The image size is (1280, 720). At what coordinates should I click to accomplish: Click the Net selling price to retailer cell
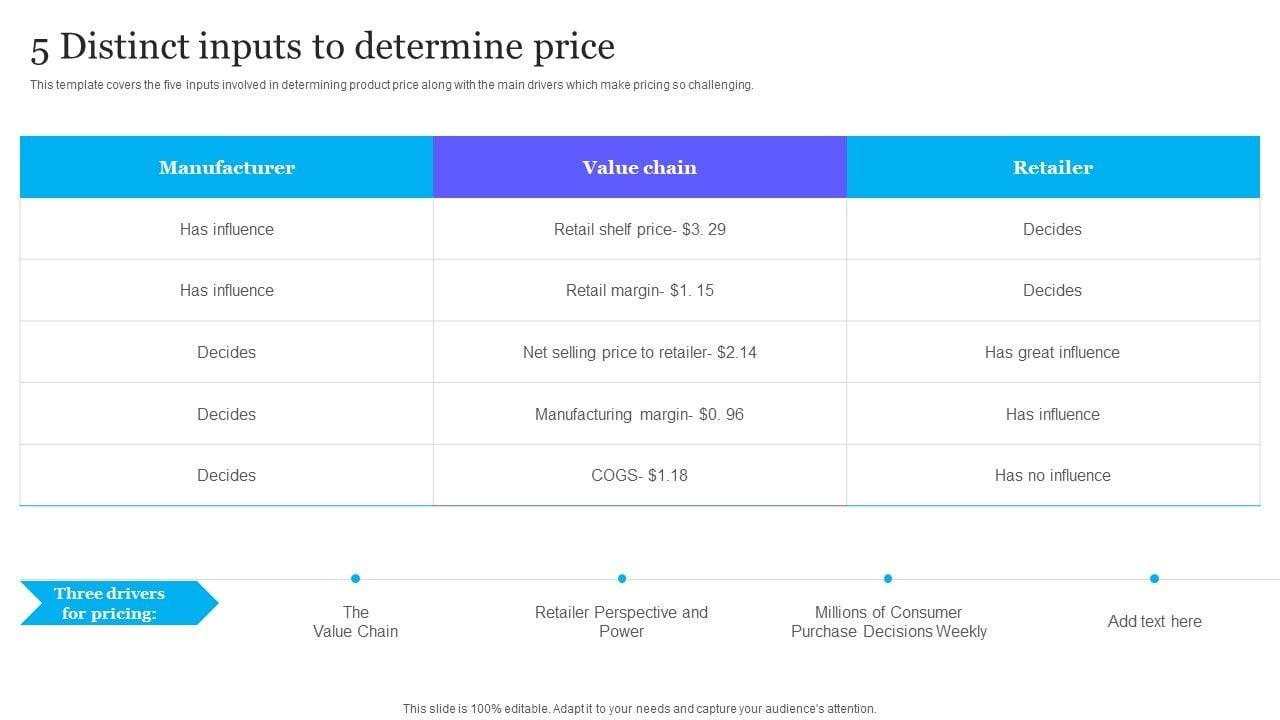(640, 352)
